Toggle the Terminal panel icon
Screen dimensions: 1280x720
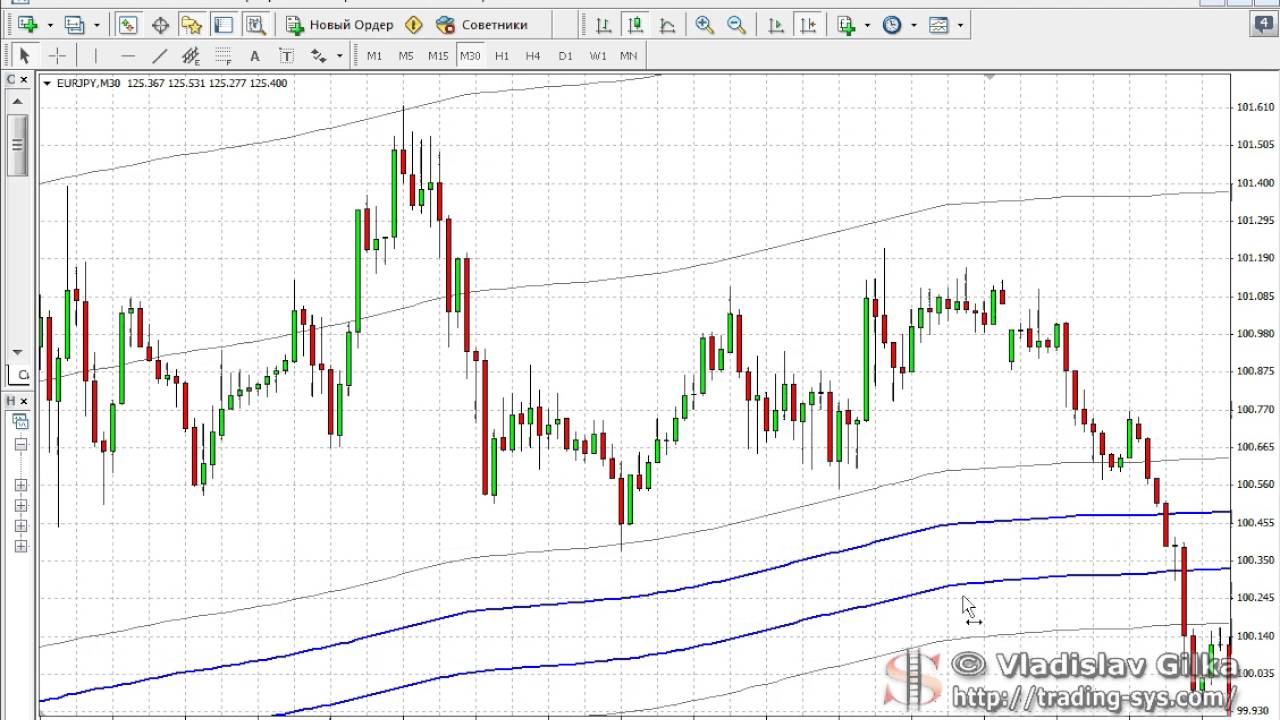224,25
